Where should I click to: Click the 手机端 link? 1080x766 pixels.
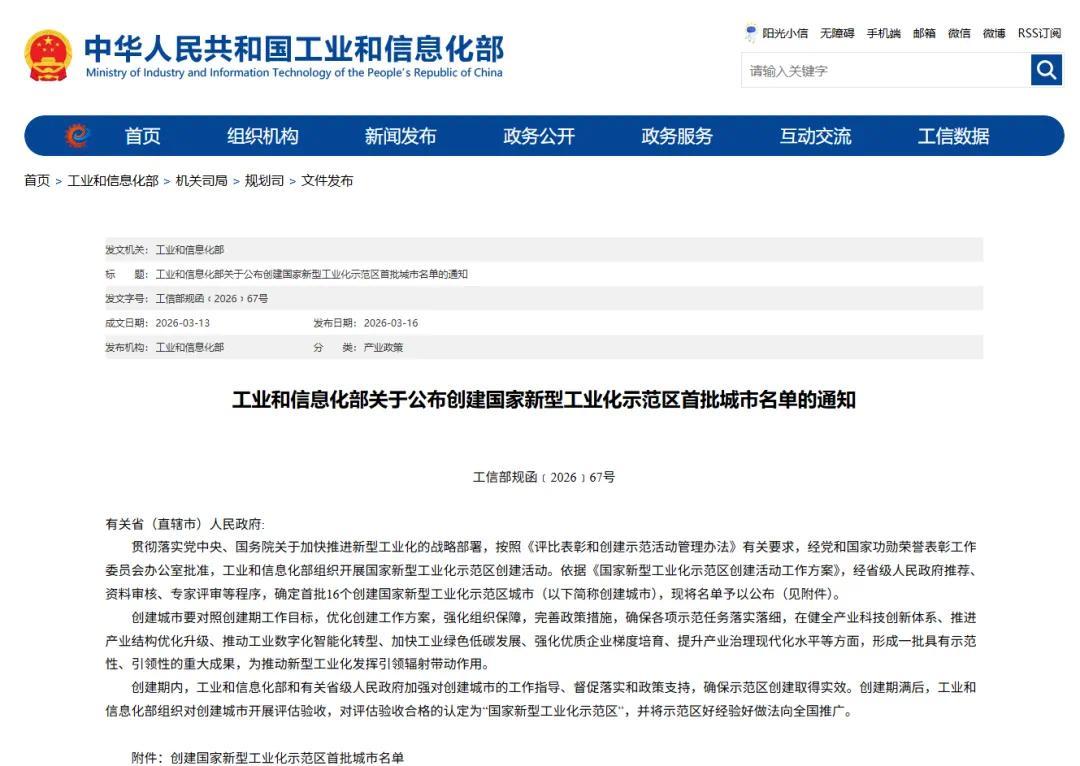(x=884, y=33)
